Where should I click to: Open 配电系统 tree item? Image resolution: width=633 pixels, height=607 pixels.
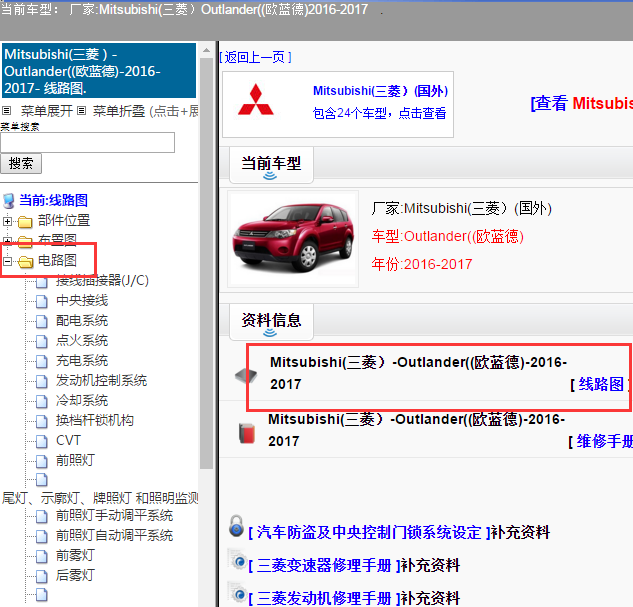tap(82, 321)
